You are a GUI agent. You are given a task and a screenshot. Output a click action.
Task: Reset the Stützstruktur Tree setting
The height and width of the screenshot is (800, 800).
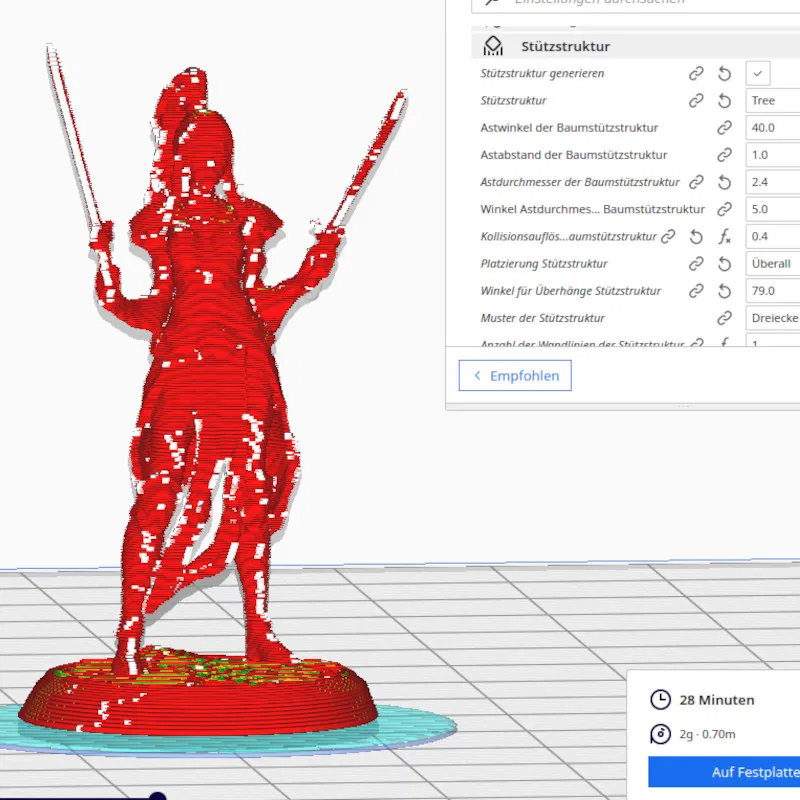724,101
